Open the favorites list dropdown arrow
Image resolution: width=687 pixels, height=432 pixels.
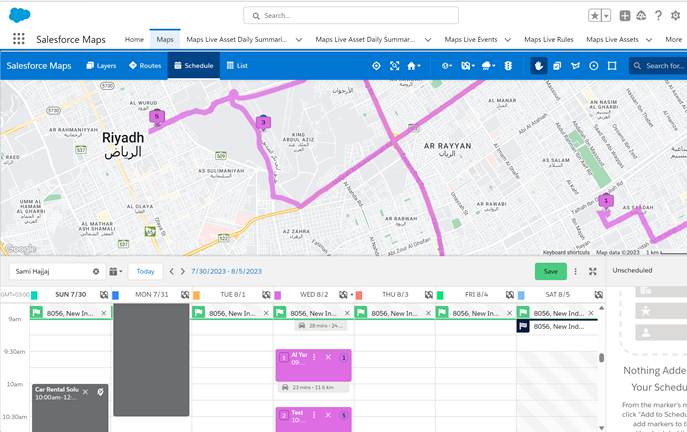tap(606, 16)
